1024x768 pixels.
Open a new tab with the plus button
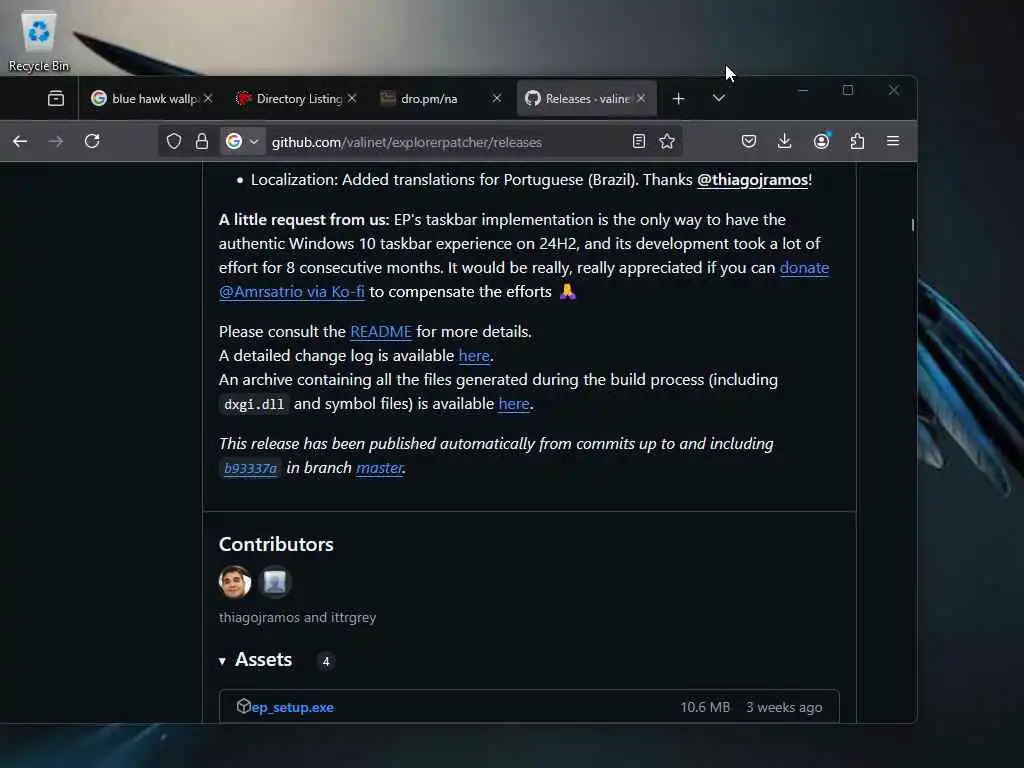coord(679,99)
